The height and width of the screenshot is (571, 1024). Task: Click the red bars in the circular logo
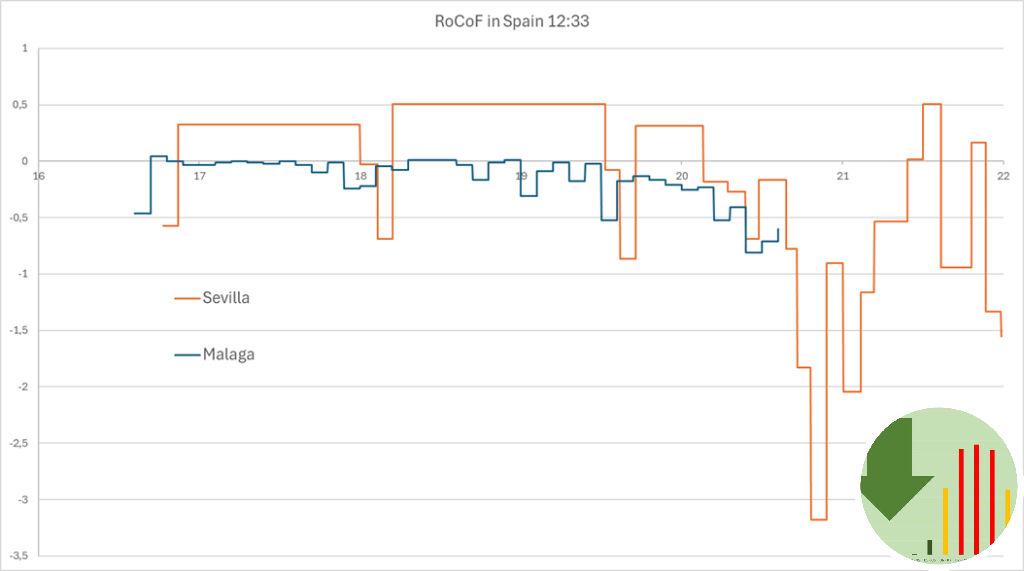coord(977,499)
